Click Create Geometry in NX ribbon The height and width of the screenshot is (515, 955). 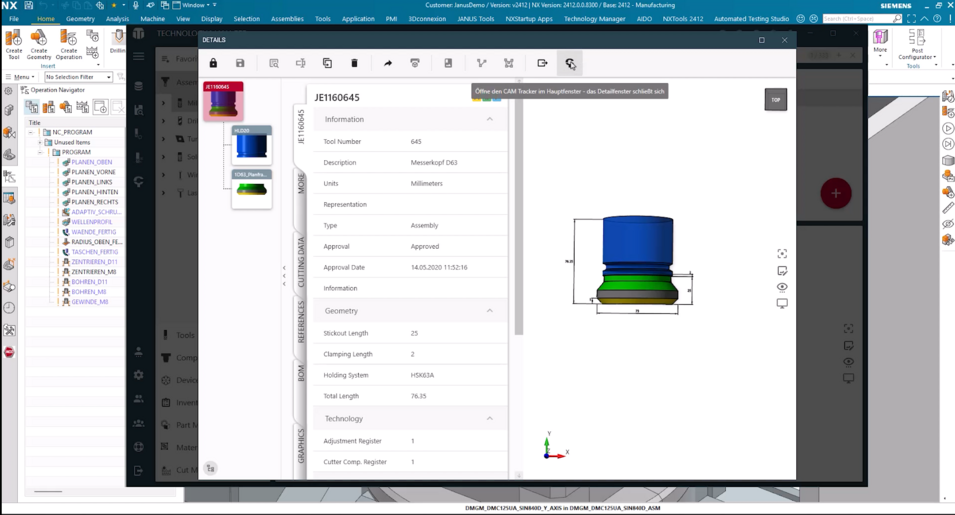(38, 46)
